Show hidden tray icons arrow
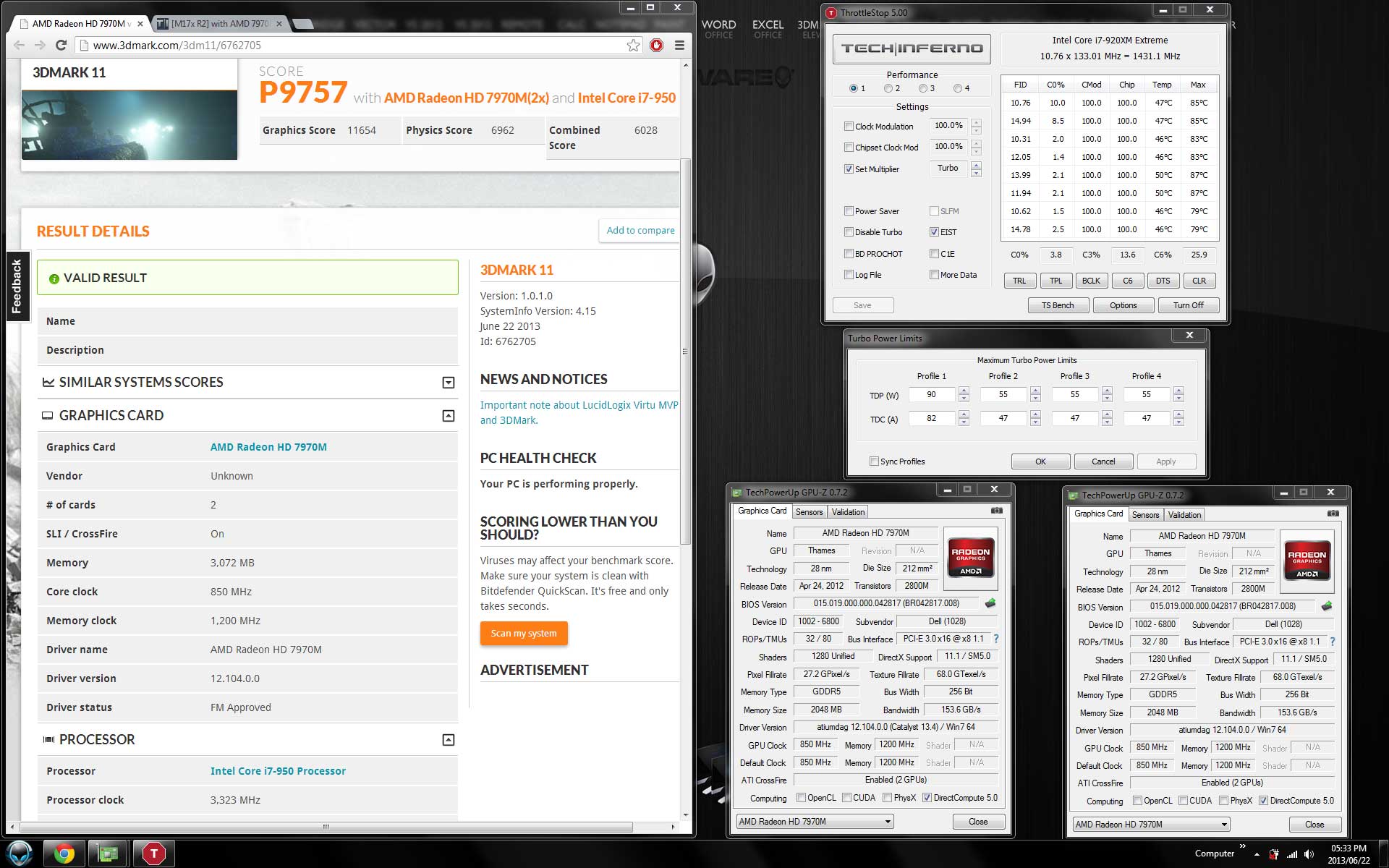This screenshot has height=868, width=1389. pyautogui.click(x=1257, y=854)
